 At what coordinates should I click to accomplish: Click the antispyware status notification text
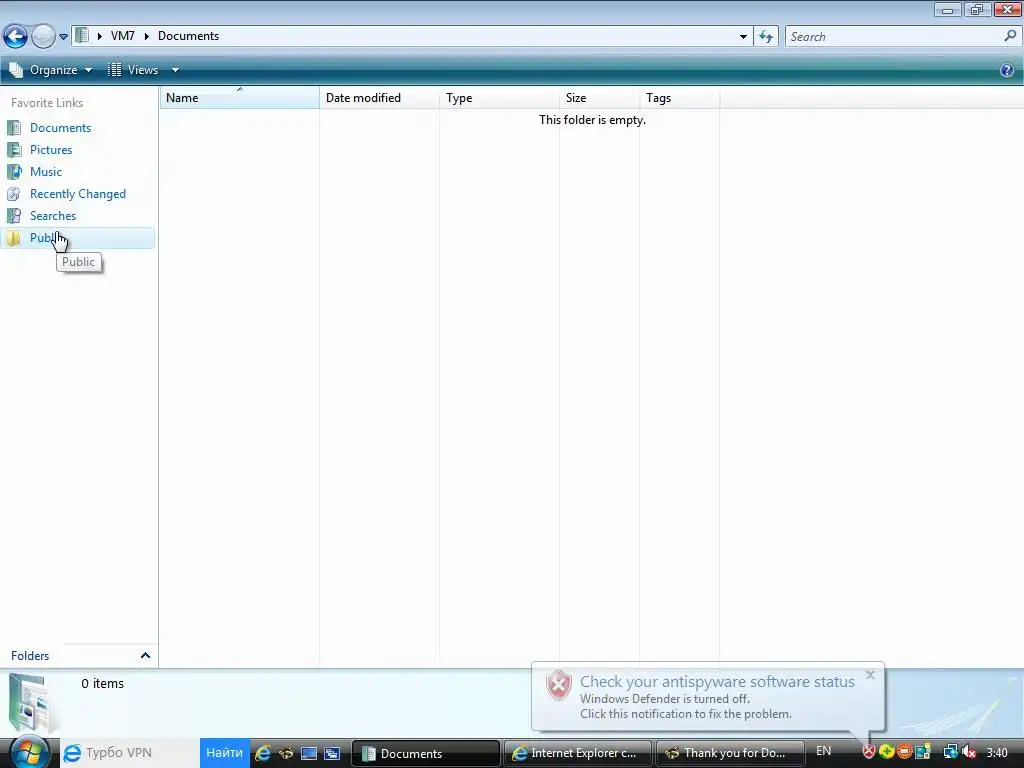717,682
